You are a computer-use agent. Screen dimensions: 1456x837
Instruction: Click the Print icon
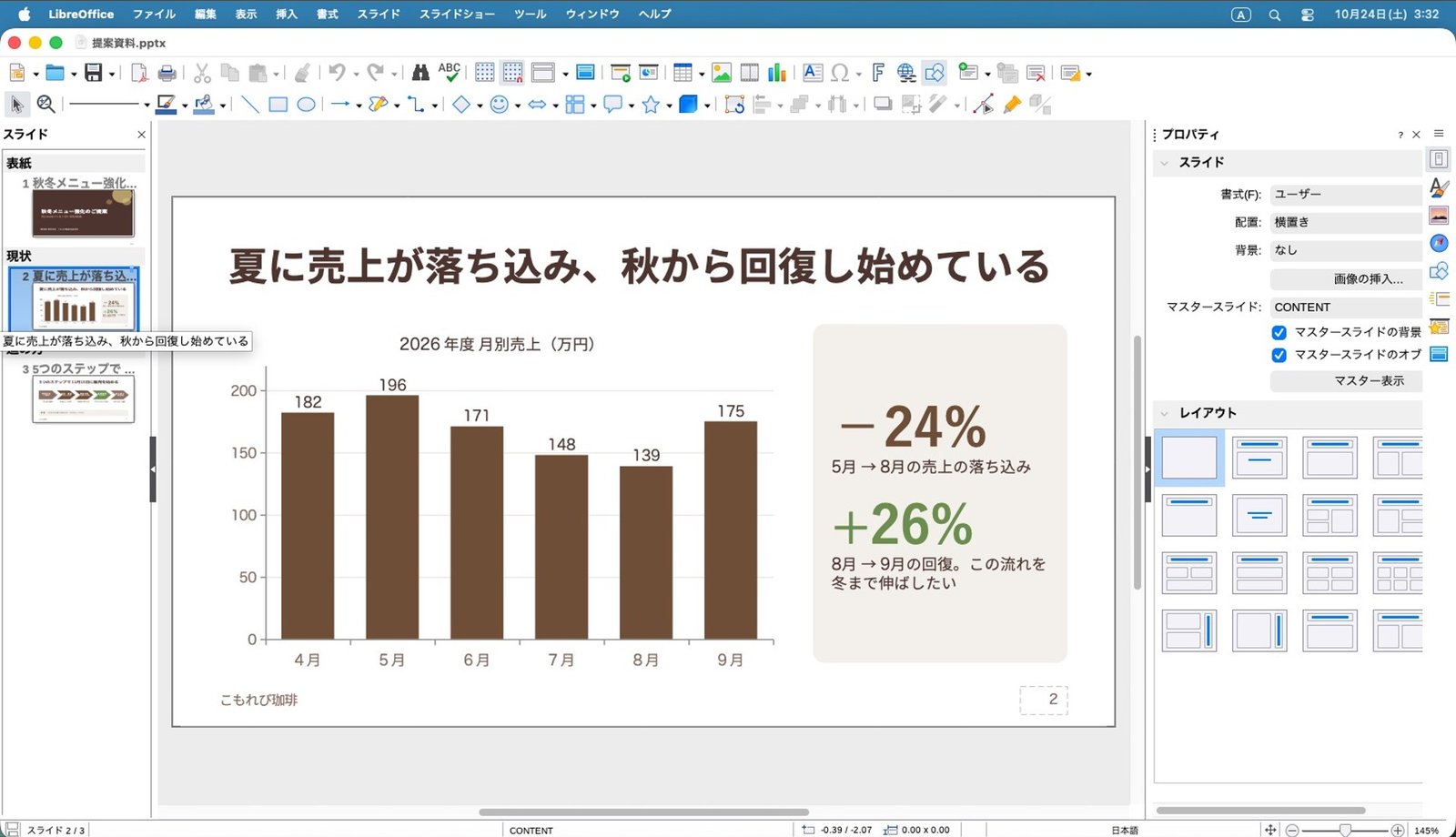tap(167, 73)
